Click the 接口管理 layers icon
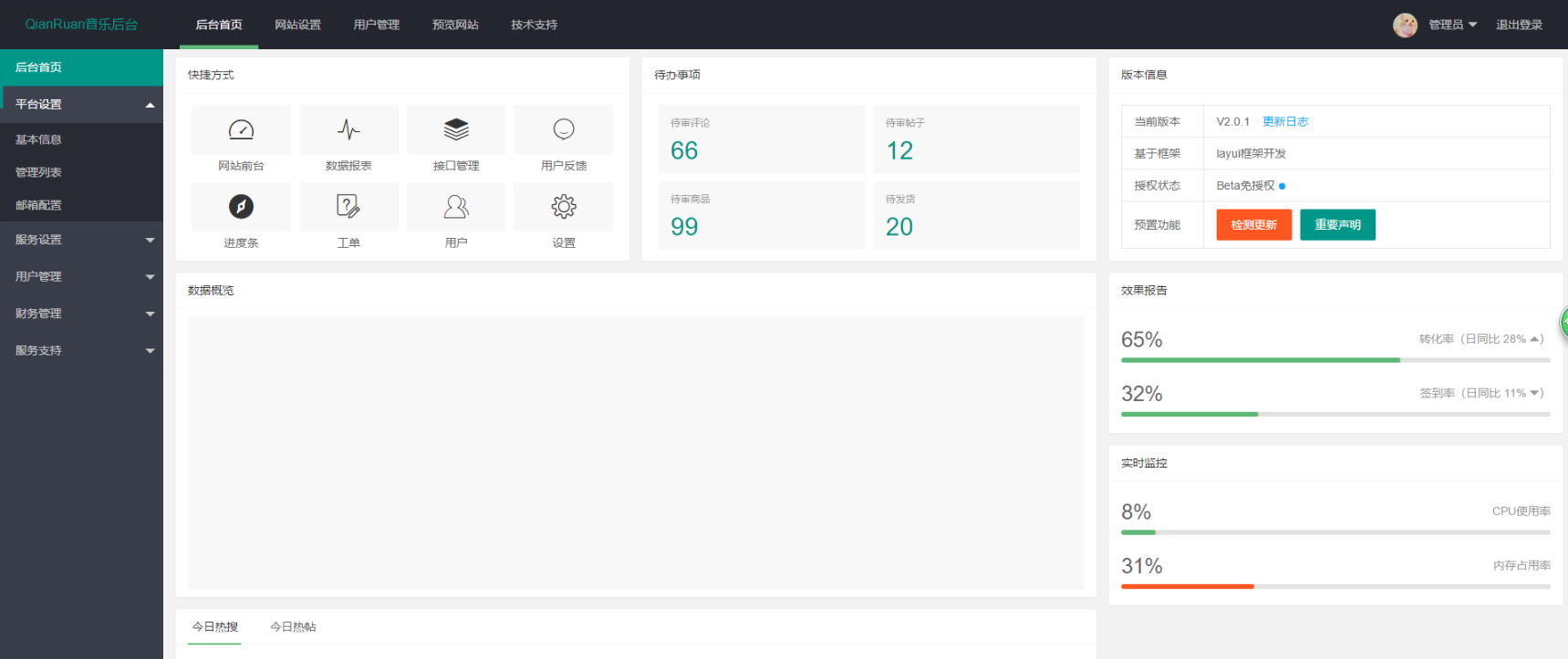The width and height of the screenshot is (1568, 659). [456, 129]
